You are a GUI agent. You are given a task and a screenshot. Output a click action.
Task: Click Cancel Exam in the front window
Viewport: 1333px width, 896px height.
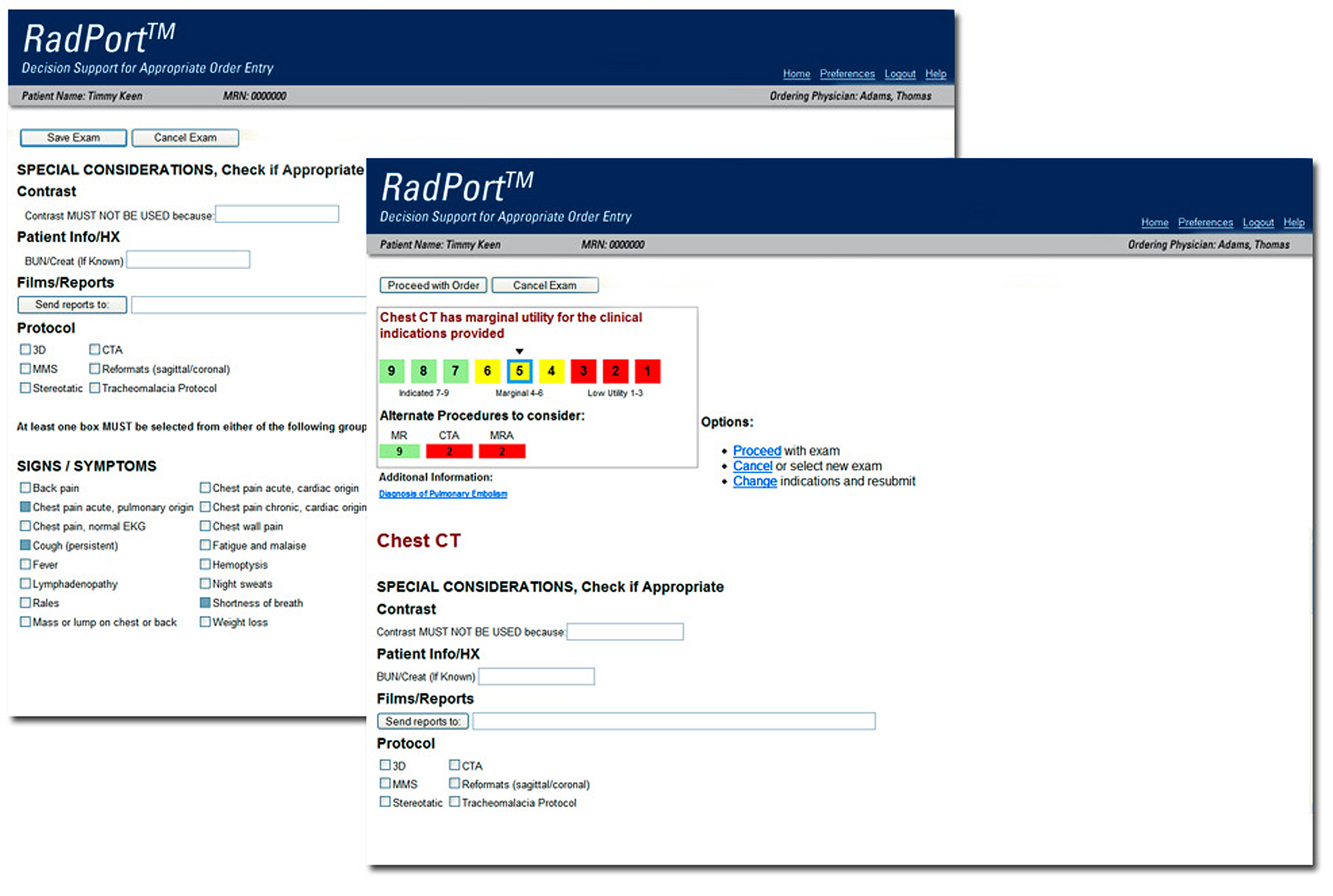(545, 285)
